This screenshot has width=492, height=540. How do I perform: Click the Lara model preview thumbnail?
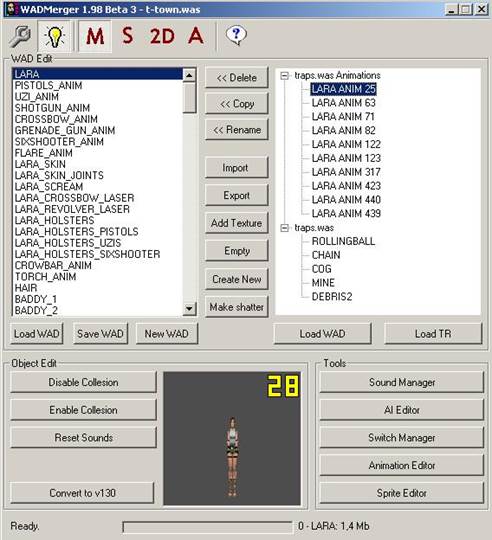[x=232, y=438]
